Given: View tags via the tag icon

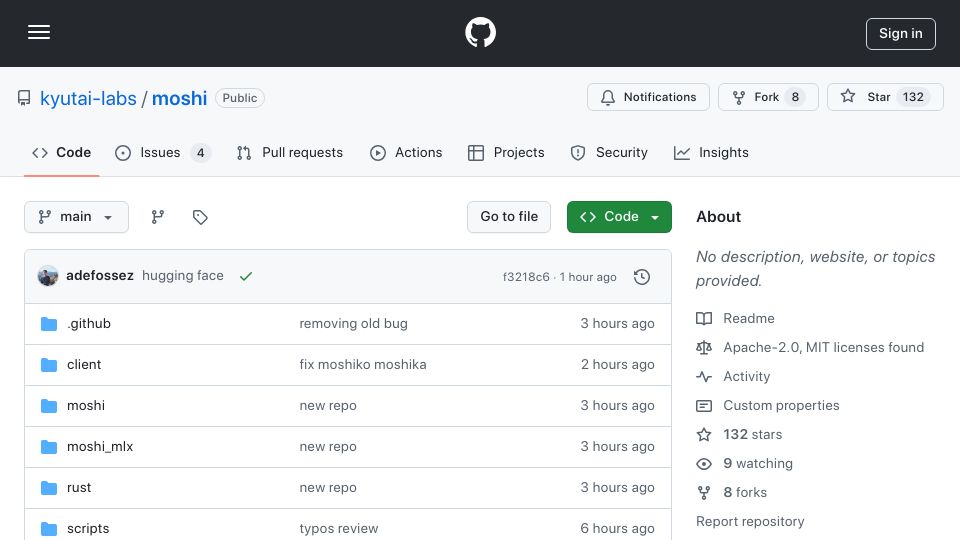Looking at the screenshot, I should pyautogui.click(x=200, y=217).
